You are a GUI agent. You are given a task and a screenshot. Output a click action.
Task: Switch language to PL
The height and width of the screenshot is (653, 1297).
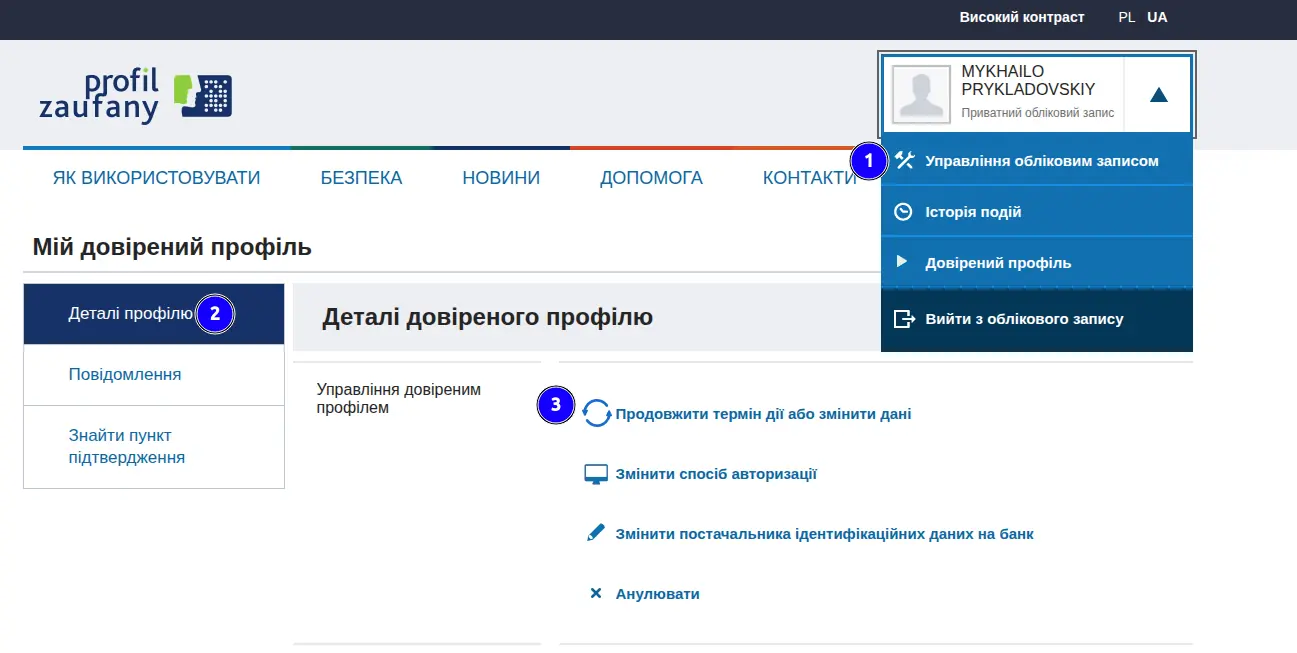tap(1127, 17)
